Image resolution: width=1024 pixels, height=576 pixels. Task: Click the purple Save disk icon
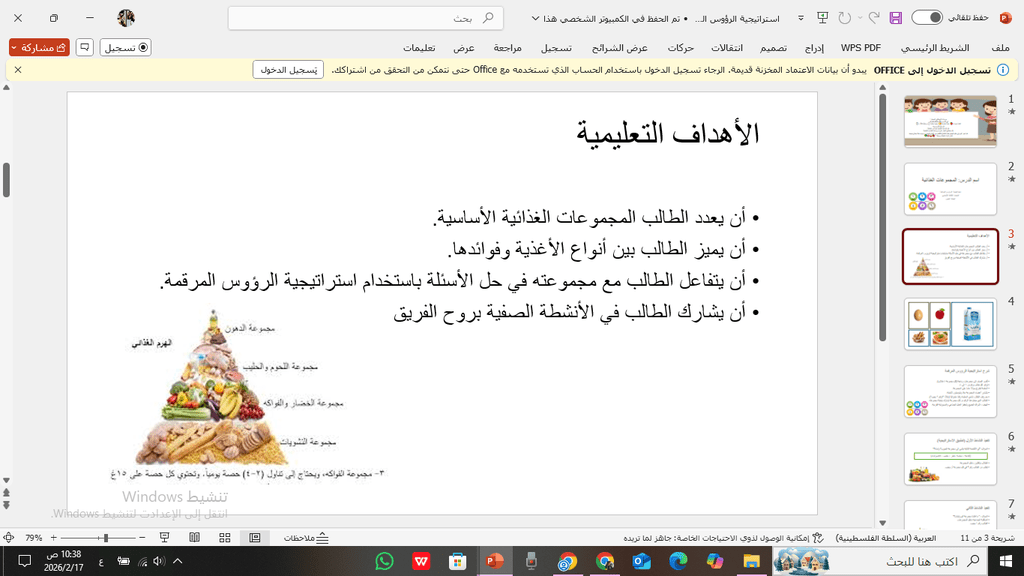(x=895, y=18)
